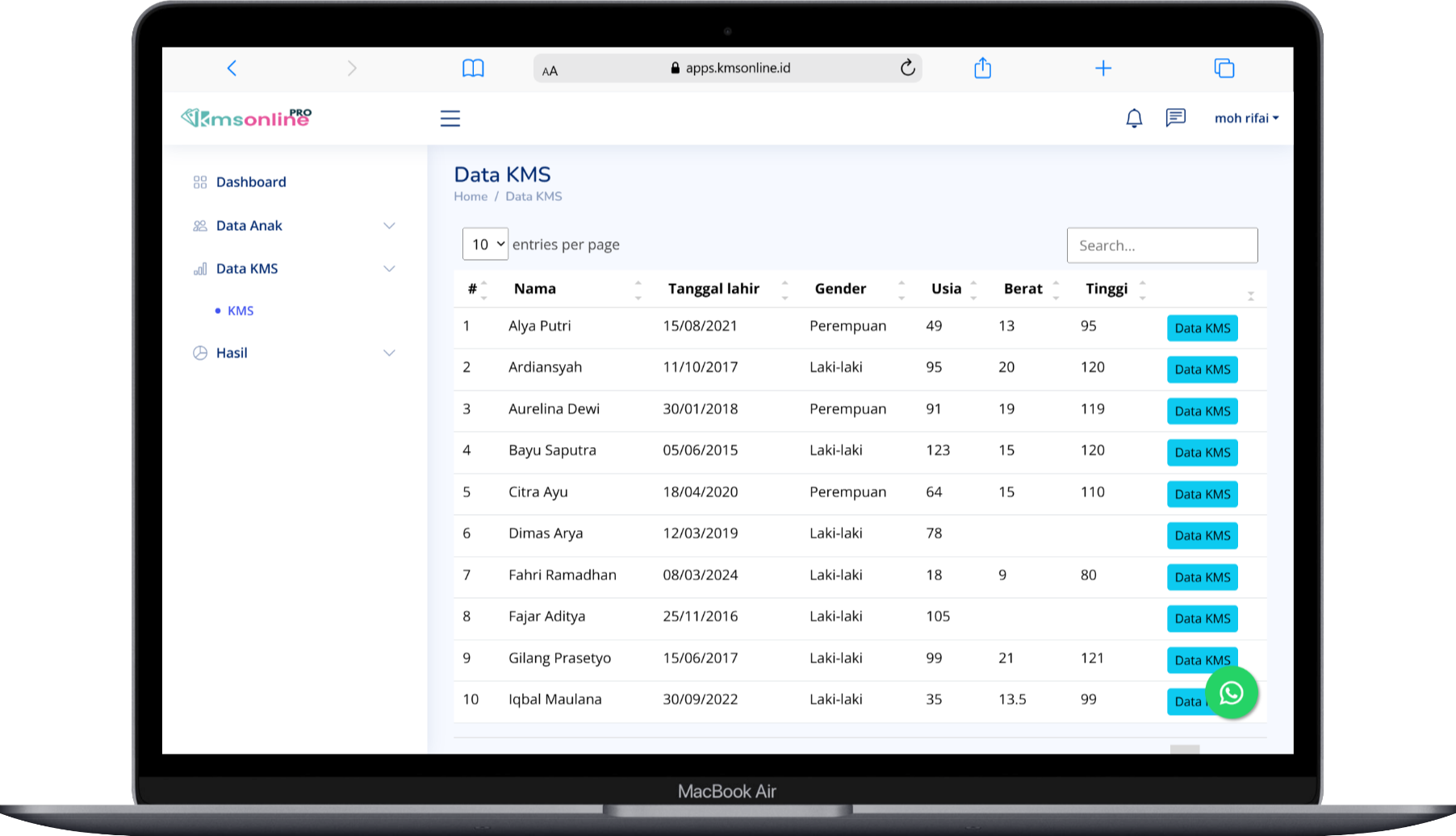The width and height of the screenshot is (1456, 836).
Task: Go back with browser back arrow
Action: (232, 69)
